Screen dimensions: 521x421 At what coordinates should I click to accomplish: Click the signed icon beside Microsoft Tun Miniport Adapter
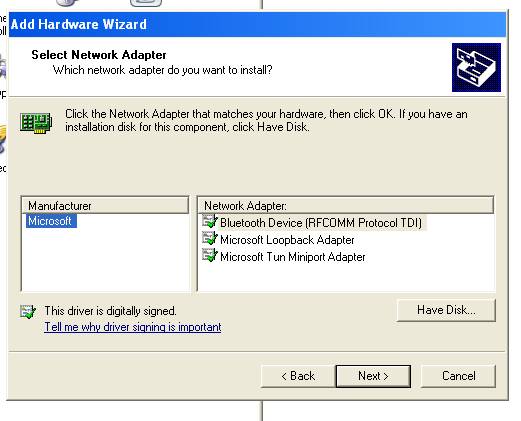point(210,256)
